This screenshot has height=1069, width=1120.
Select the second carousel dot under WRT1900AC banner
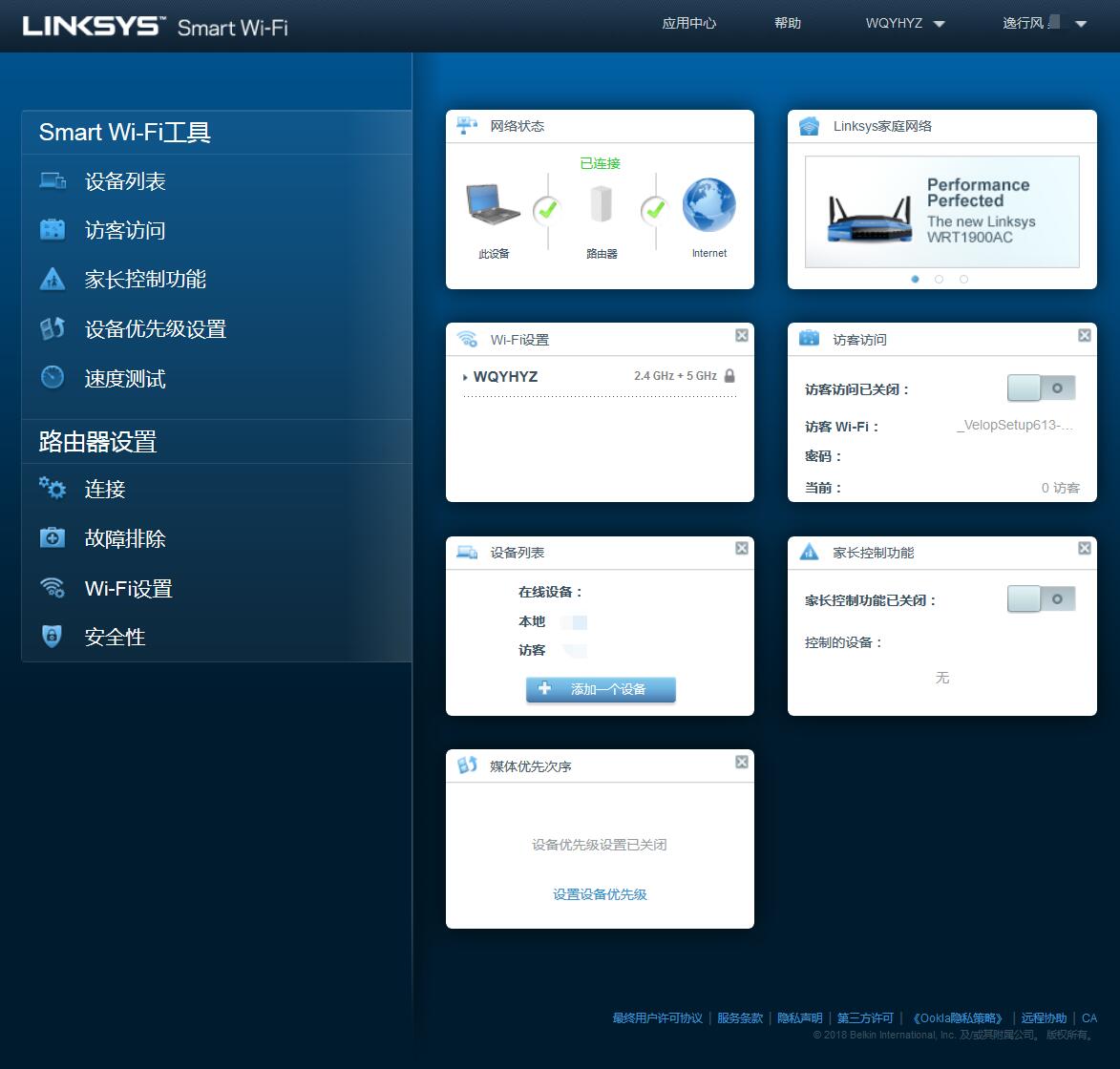[x=939, y=280]
